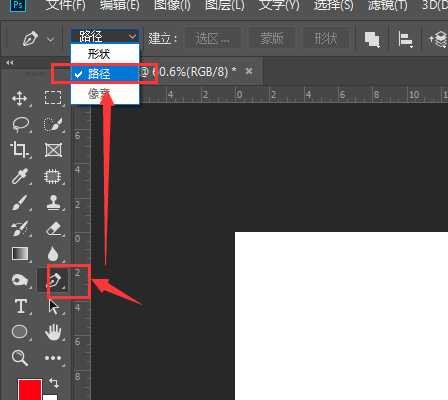Select the Clone Stamp tool
Screen dimensions: 448x400
(x=53, y=202)
